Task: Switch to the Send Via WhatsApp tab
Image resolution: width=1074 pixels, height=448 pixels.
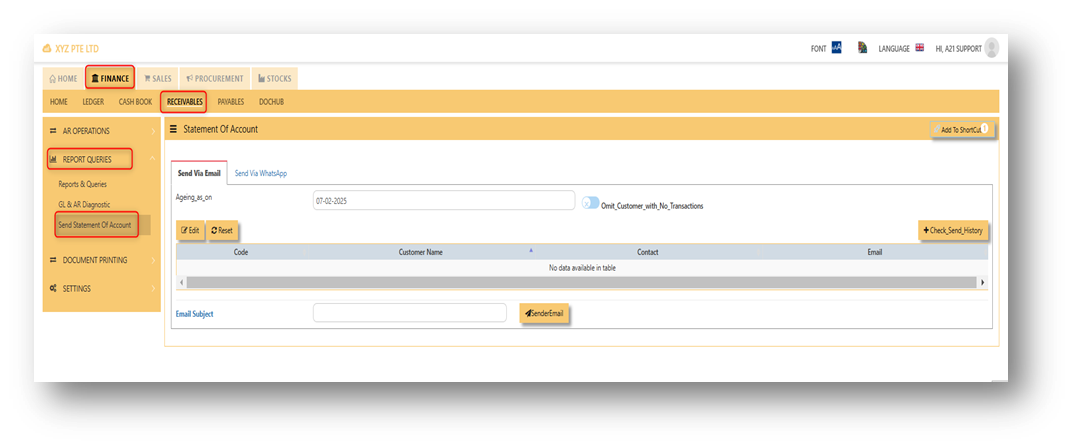Action: click(x=261, y=173)
